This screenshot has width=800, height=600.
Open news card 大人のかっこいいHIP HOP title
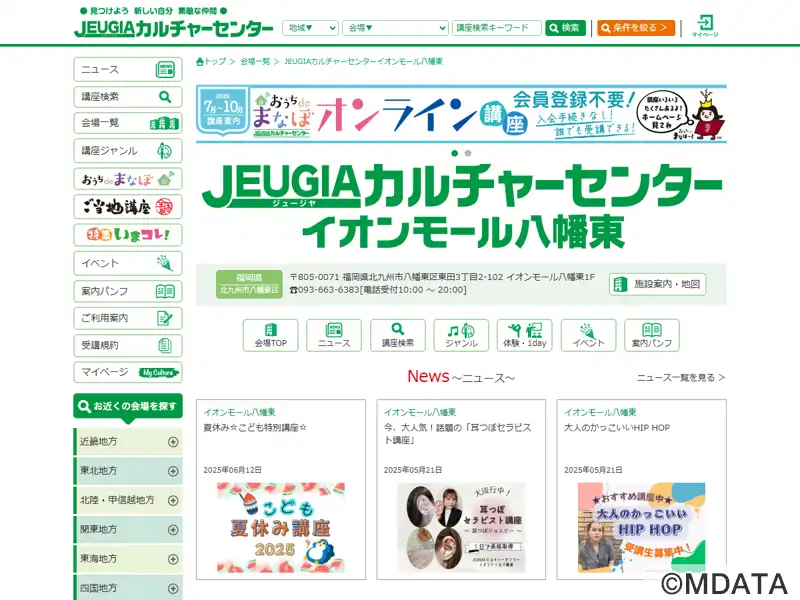[x=617, y=428]
